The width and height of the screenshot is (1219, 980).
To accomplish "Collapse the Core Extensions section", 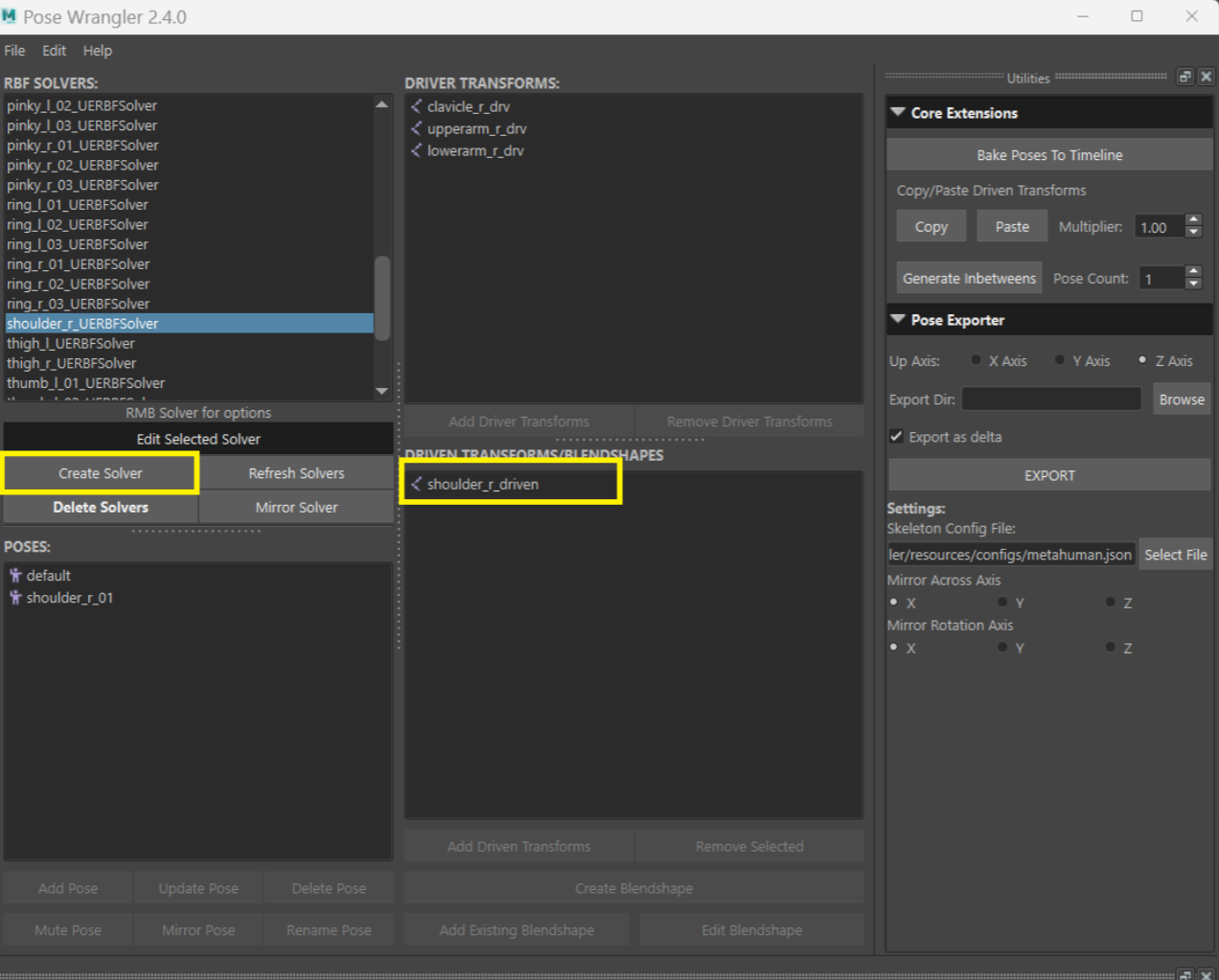I will tap(898, 112).
